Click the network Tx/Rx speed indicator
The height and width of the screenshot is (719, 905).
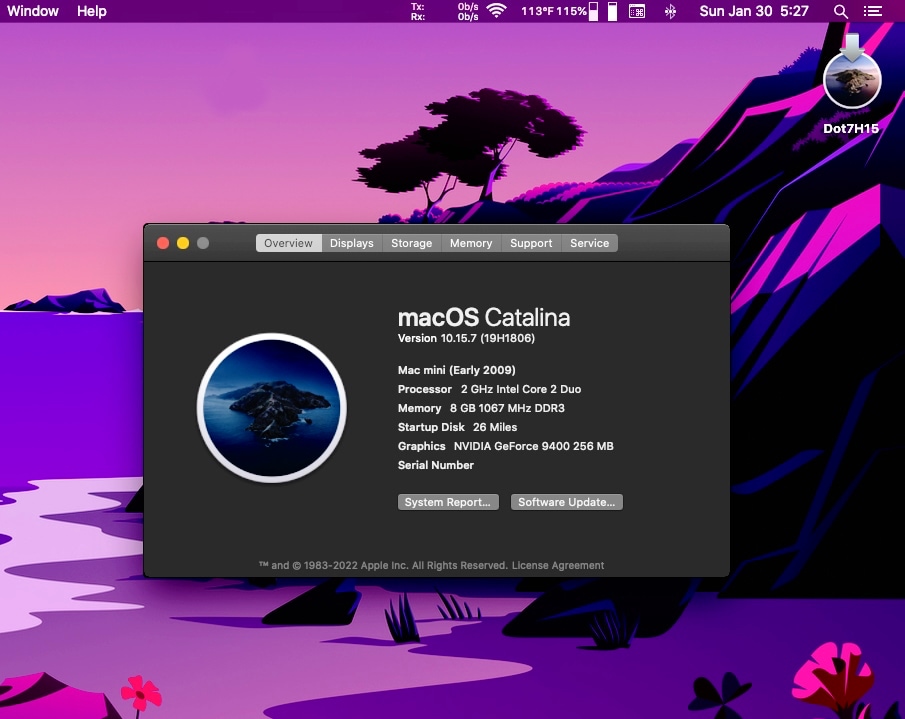[x=444, y=12]
